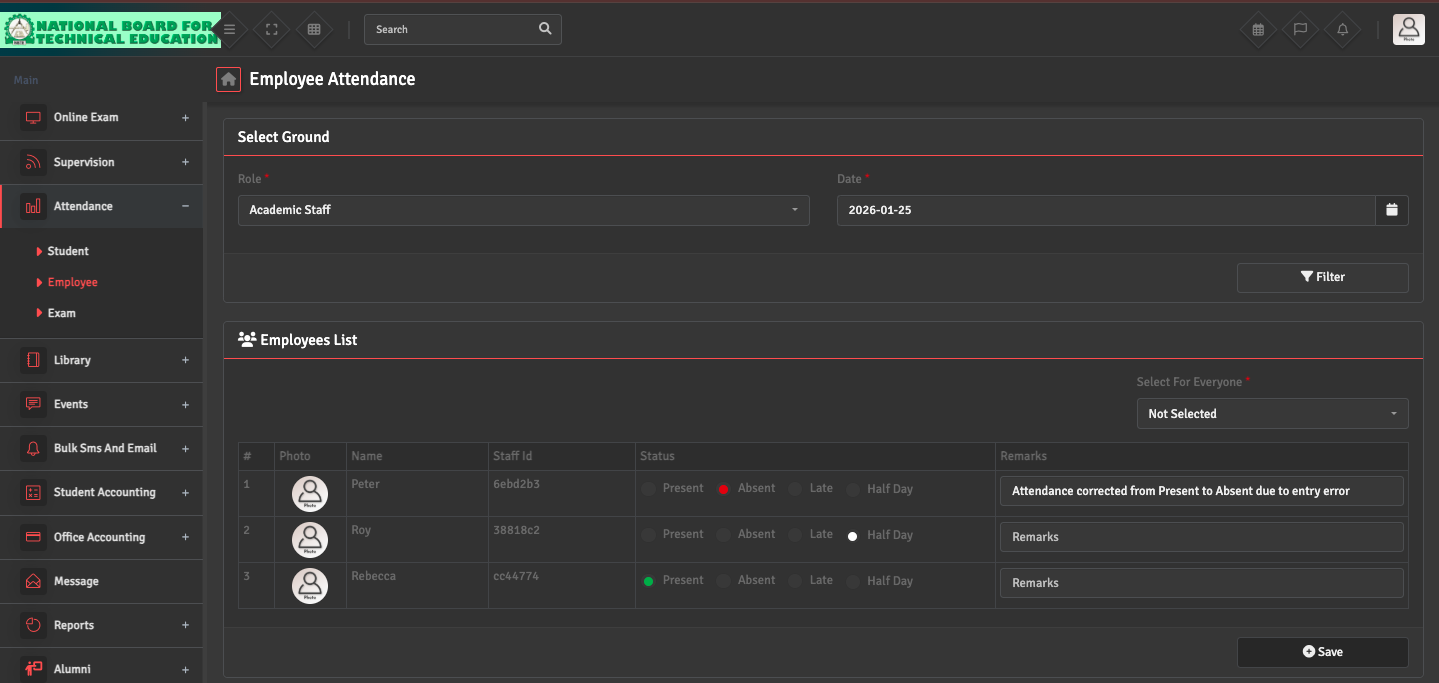Open the Student attendance submenu item

(68, 251)
